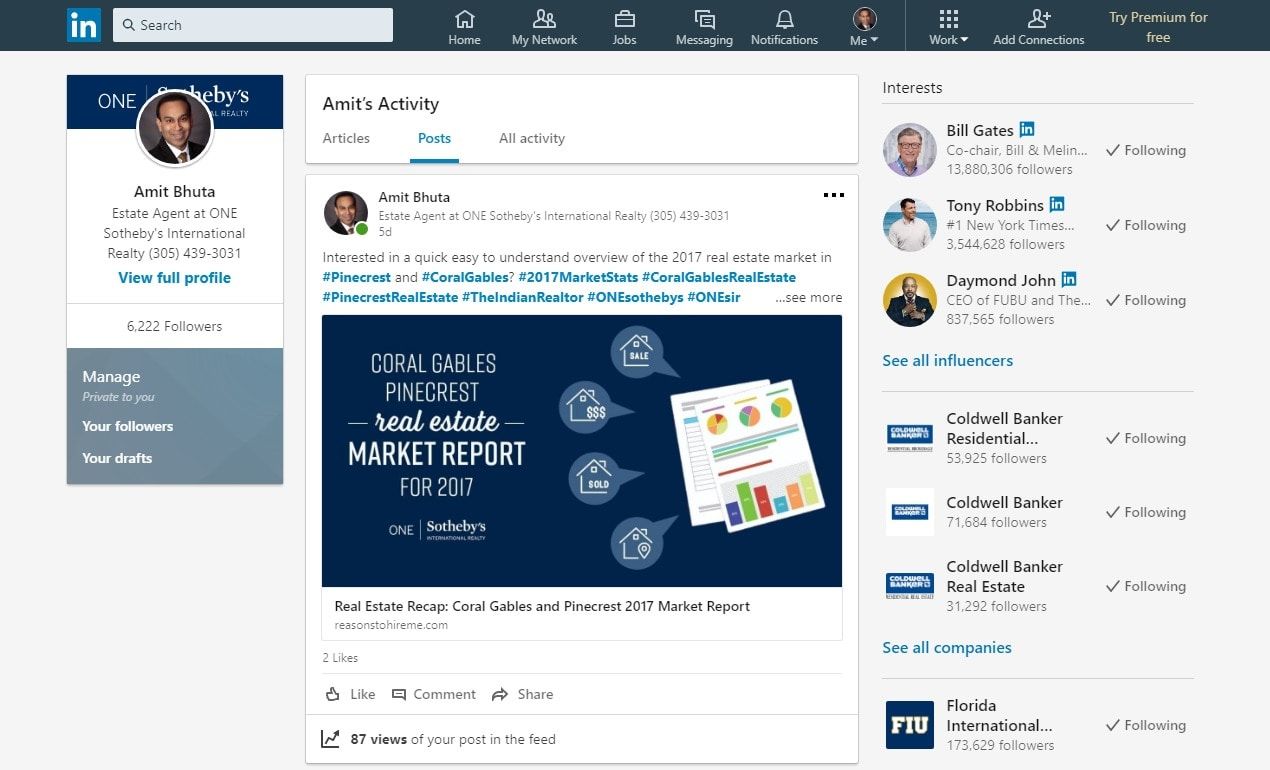Click Tony Robbins profile picture
The image size is (1270, 770).
[x=910, y=225]
